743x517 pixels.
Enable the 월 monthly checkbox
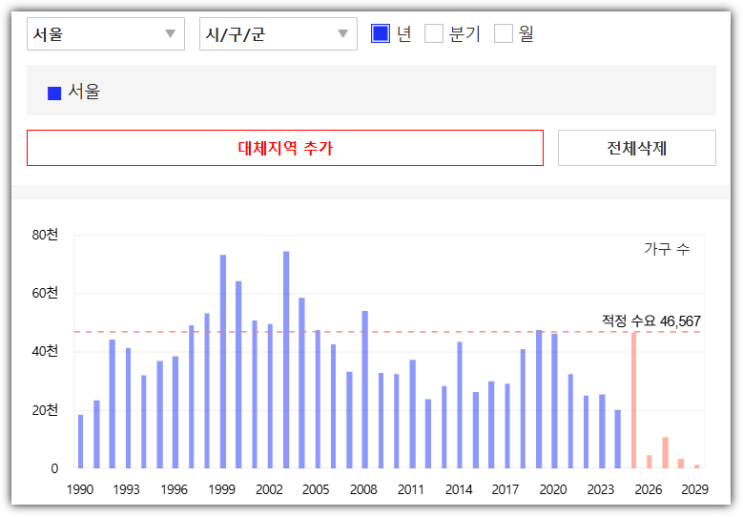tap(503, 34)
